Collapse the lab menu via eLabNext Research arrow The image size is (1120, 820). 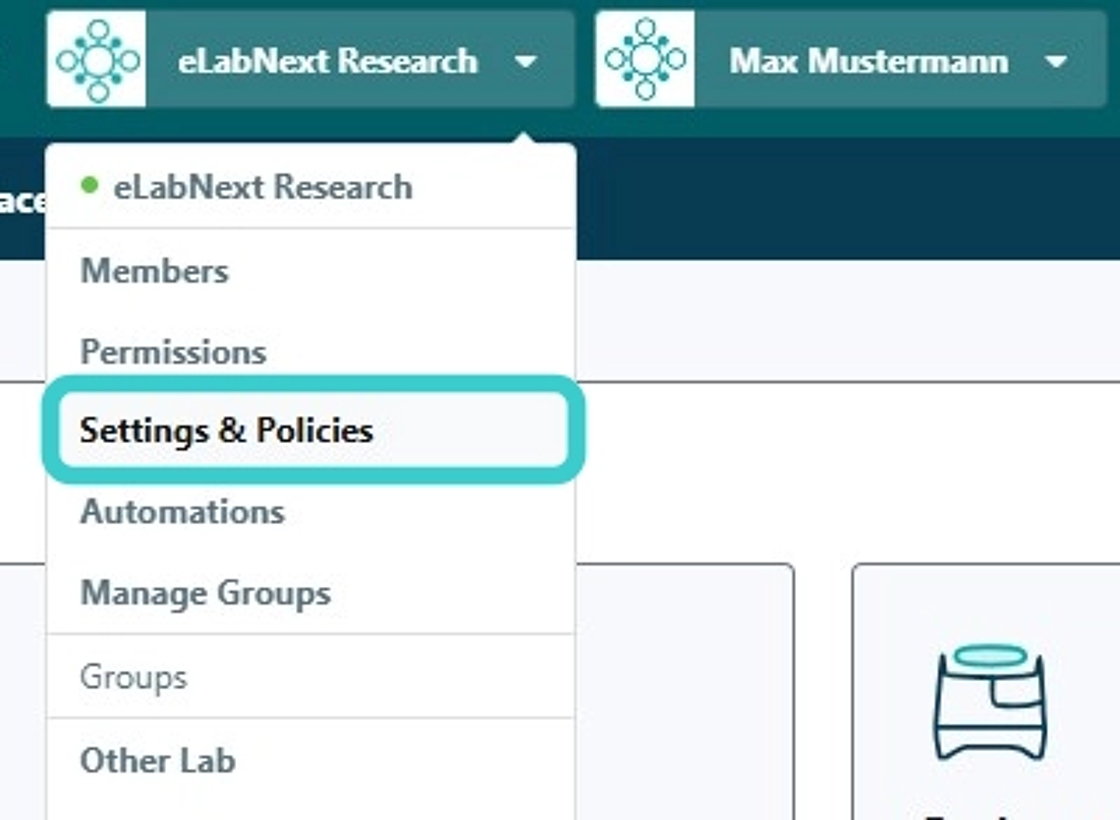coord(526,61)
